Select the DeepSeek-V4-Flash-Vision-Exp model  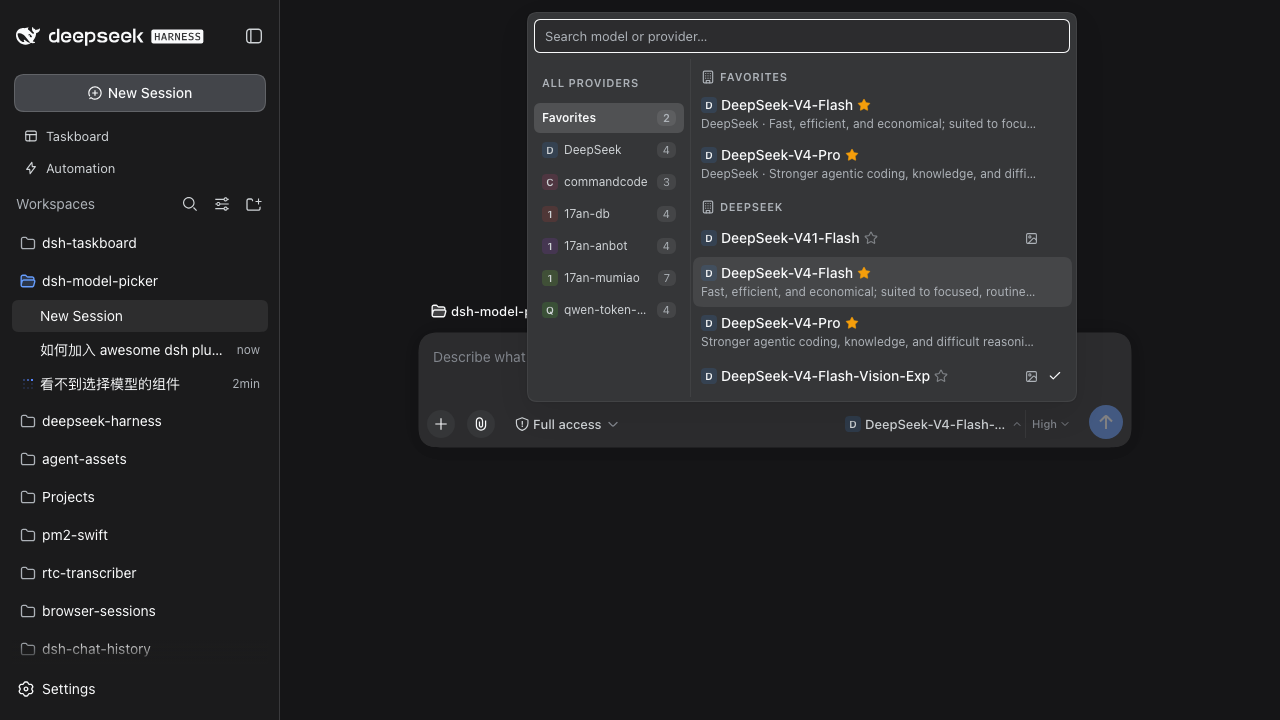pyautogui.click(x=882, y=376)
